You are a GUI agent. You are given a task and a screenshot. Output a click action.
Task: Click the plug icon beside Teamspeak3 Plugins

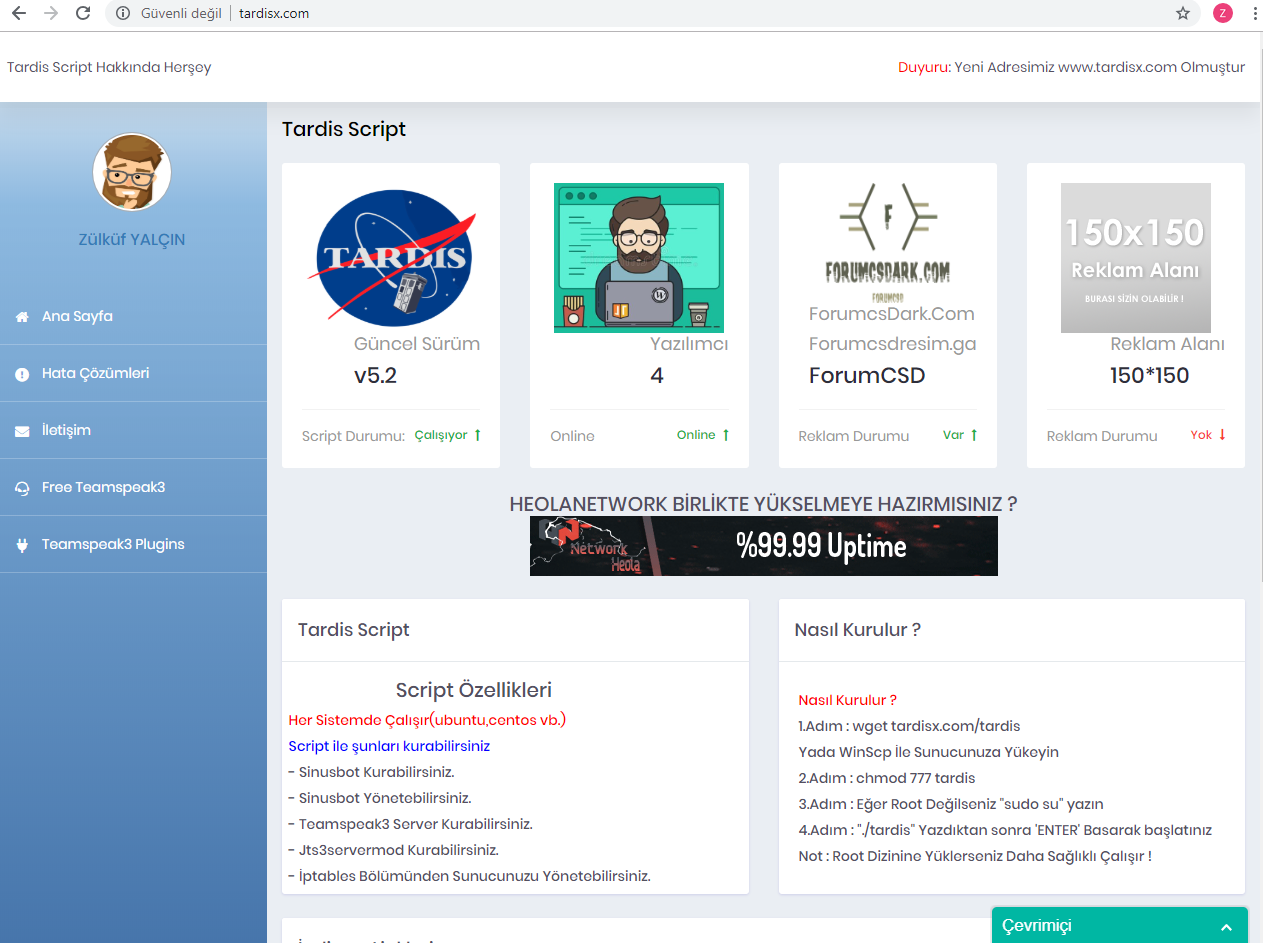point(22,545)
